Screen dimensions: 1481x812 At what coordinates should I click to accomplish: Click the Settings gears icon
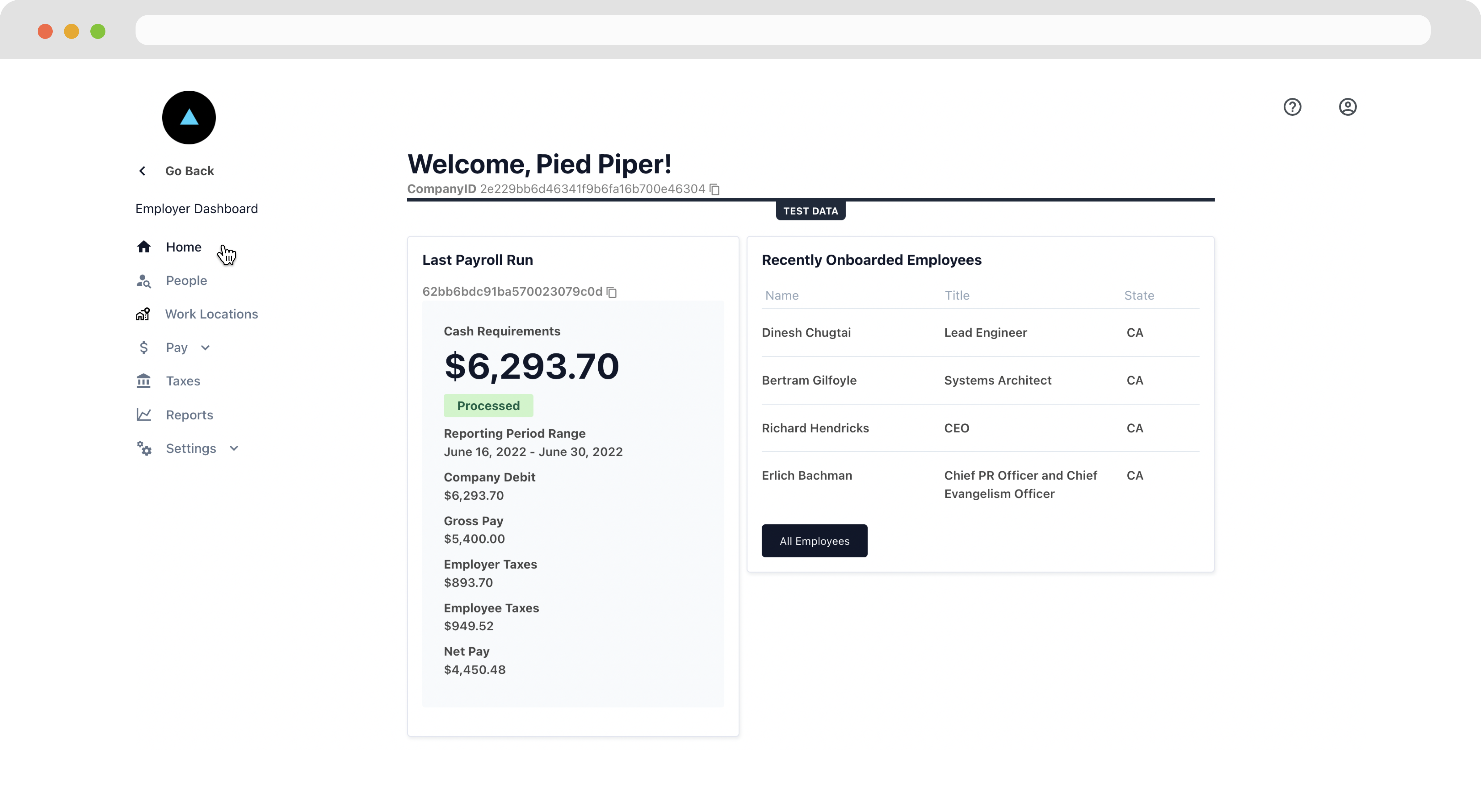(x=144, y=448)
